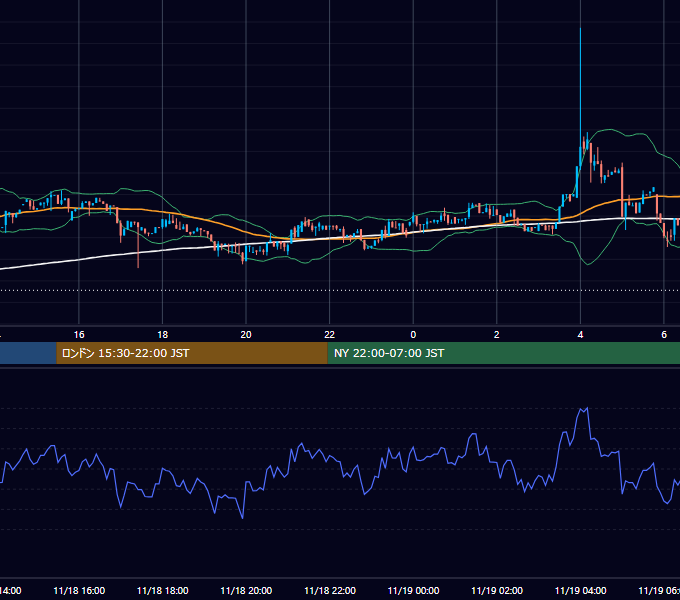This screenshot has height=600, width=680.
Task: Click the 22 hour label on price chart axis
Action: click(x=330, y=335)
